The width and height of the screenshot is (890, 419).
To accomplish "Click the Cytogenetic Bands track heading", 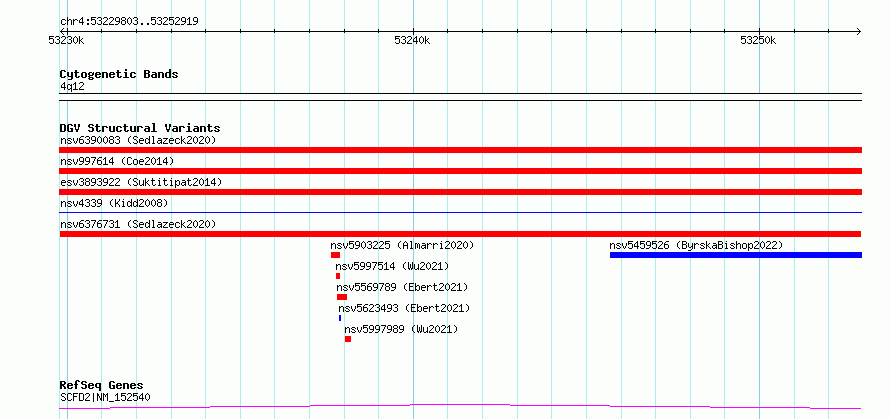I will (119, 74).
